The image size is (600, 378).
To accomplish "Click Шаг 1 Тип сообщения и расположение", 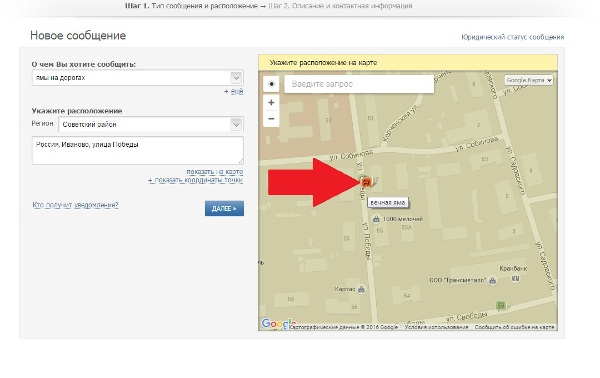I will 191,6.
